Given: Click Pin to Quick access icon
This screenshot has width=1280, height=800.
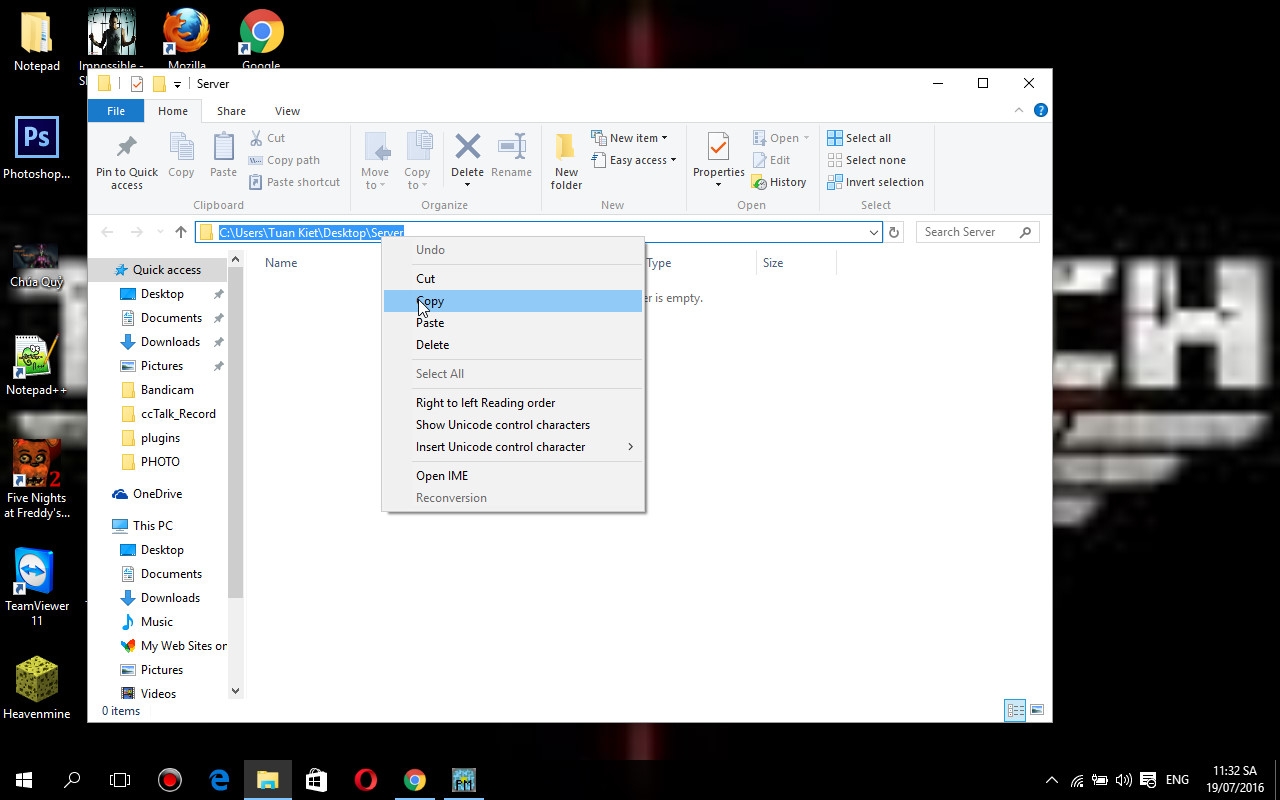Looking at the screenshot, I should tap(126, 148).
